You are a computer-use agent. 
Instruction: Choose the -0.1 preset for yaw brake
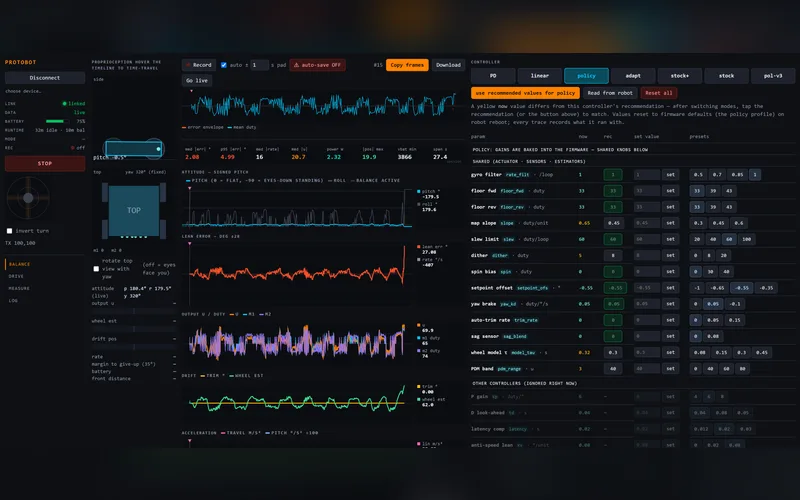(735, 304)
